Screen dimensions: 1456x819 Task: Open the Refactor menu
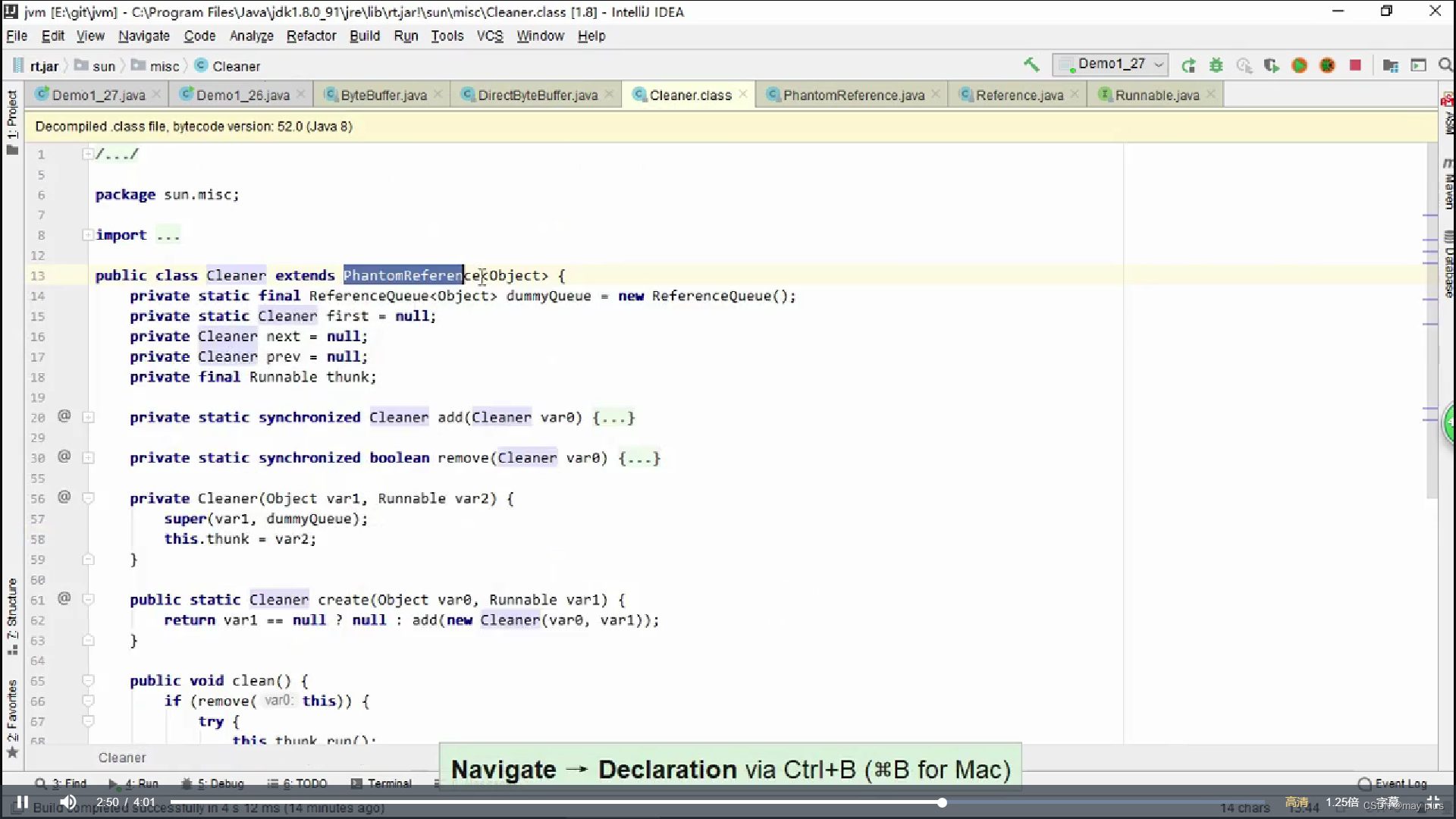click(311, 36)
